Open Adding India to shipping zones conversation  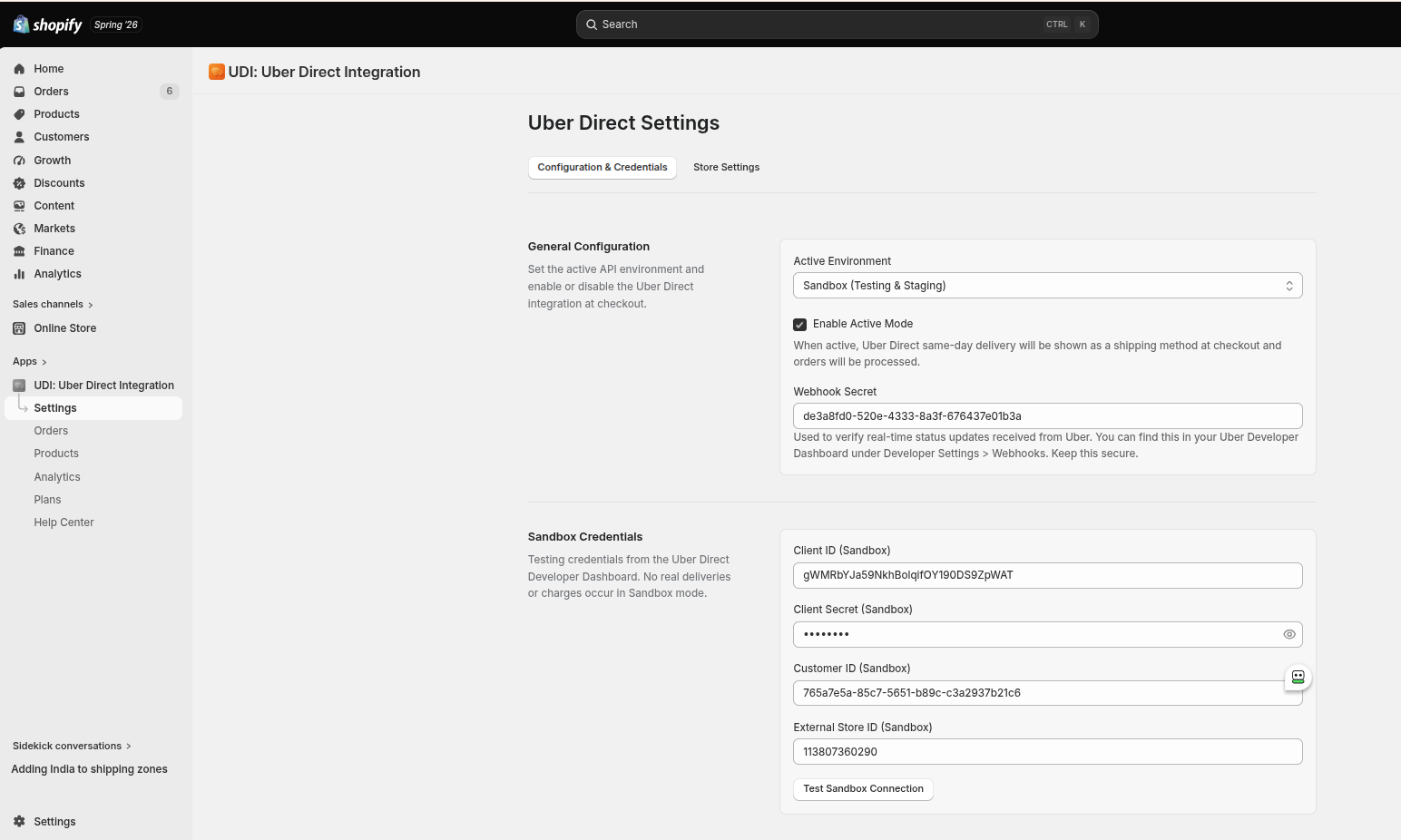pyautogui.click(x=89, y=769)
